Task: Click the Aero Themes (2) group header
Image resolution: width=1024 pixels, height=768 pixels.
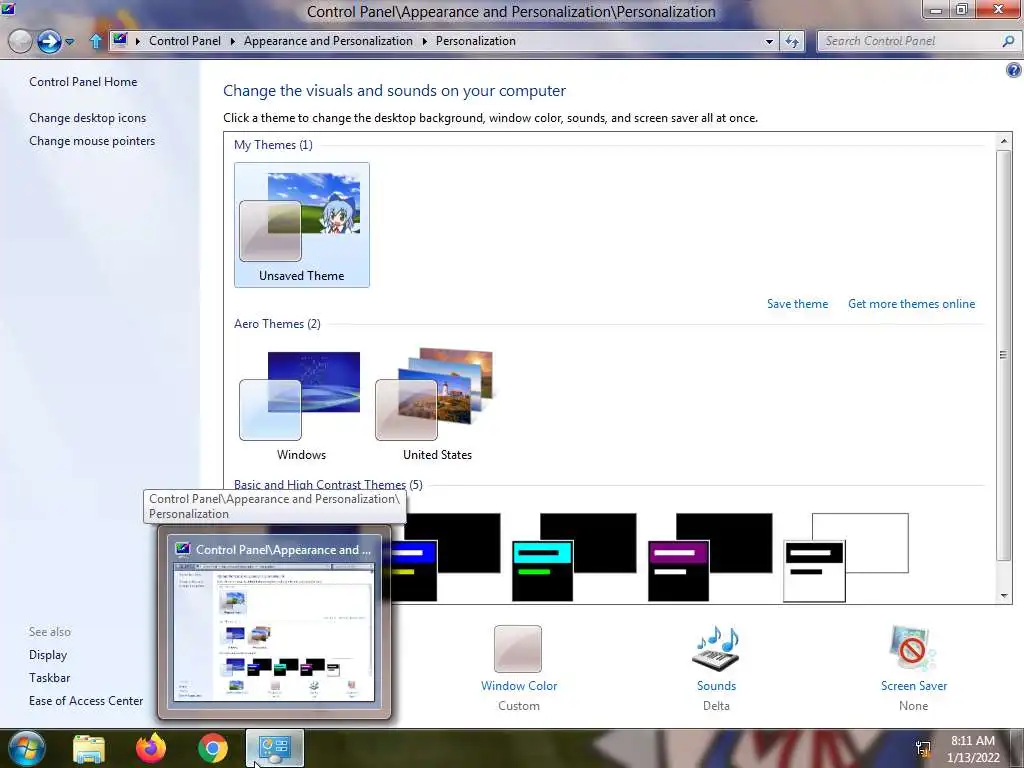Action: (x=277, y=323)
